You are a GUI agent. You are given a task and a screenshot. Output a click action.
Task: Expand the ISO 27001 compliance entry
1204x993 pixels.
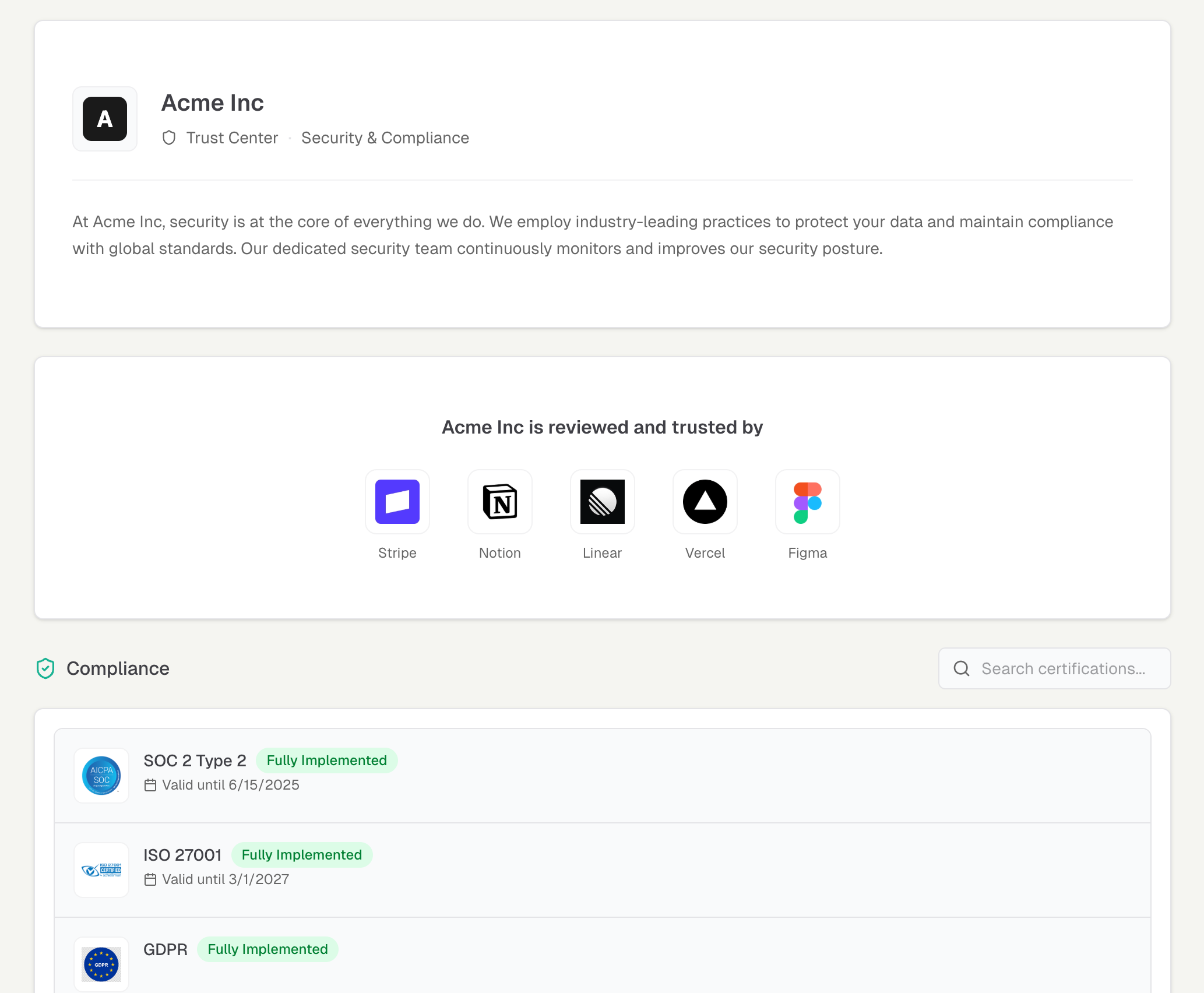583,869
